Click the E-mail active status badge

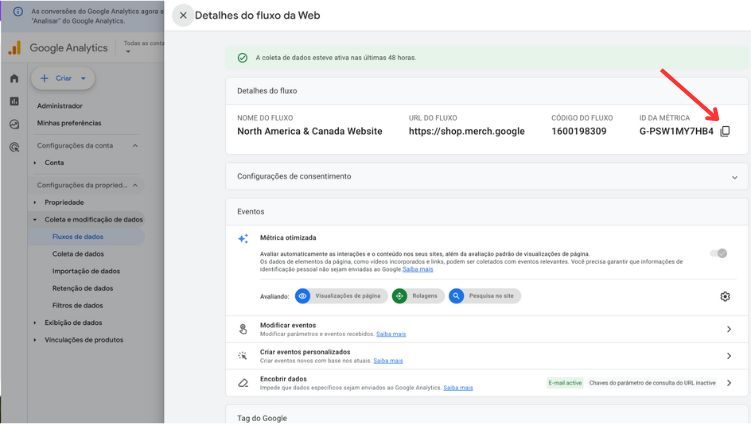click(565, 383)
